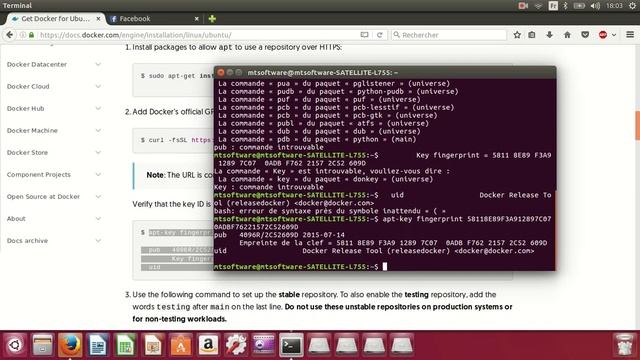Screen dimensions: 640x360
Task: Open Ubuntu Software Center launcher icon
Action: (181, 345)
